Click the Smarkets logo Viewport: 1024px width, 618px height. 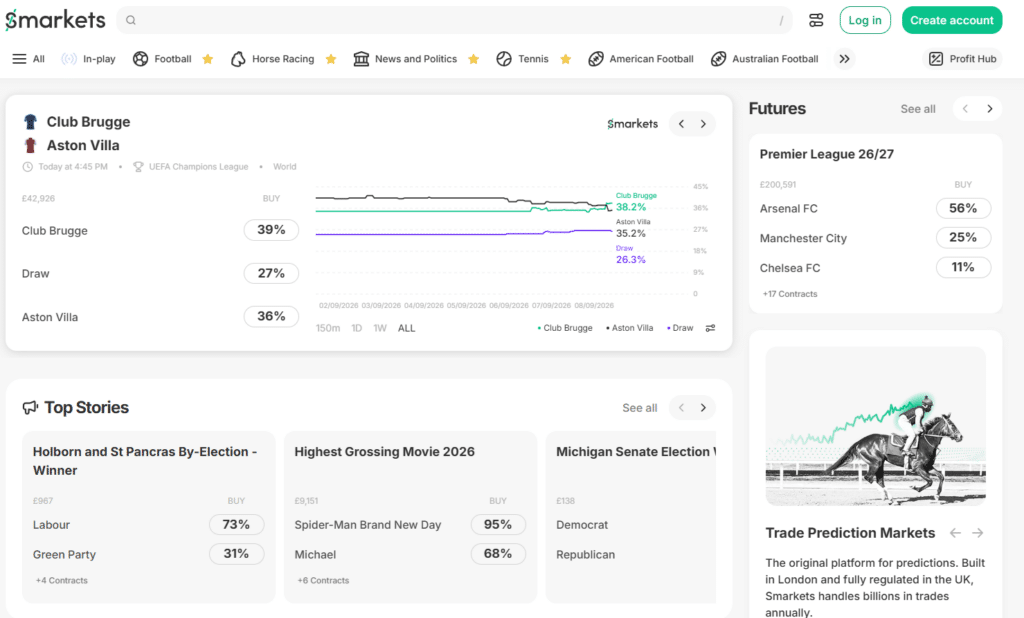point(55,20)
